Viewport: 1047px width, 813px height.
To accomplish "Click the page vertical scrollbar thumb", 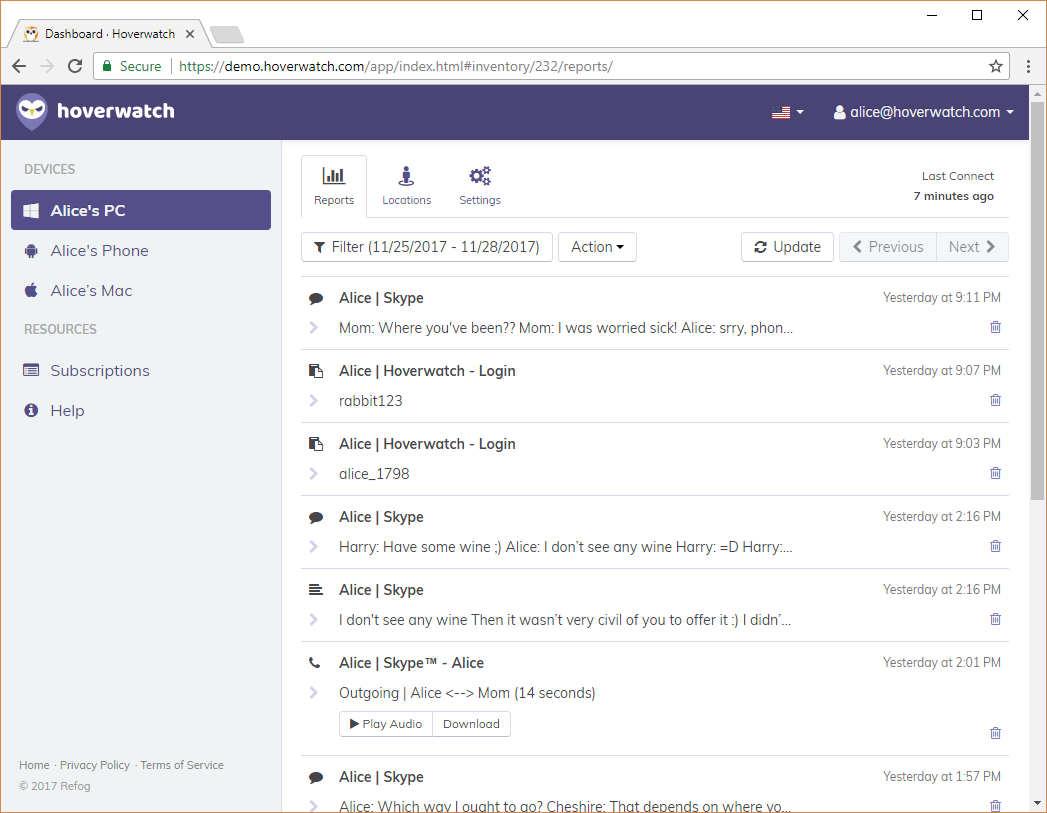I will coord(1037,300).
